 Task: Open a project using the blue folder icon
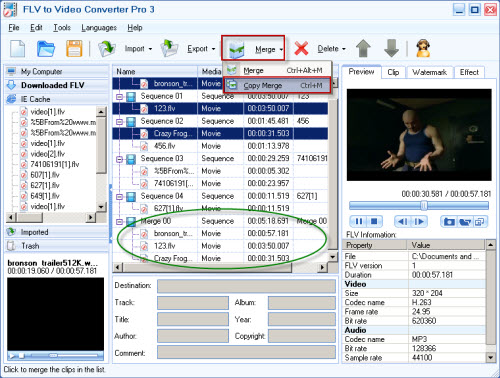[x=46, y=49]
